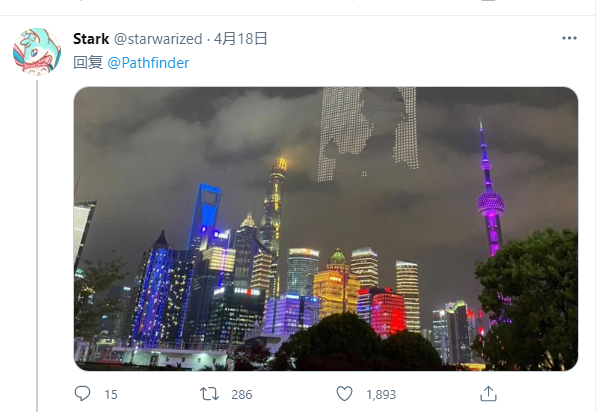Click the blue-lit skyscraper in the photo

pyautogui.click(x=203, y=217)
